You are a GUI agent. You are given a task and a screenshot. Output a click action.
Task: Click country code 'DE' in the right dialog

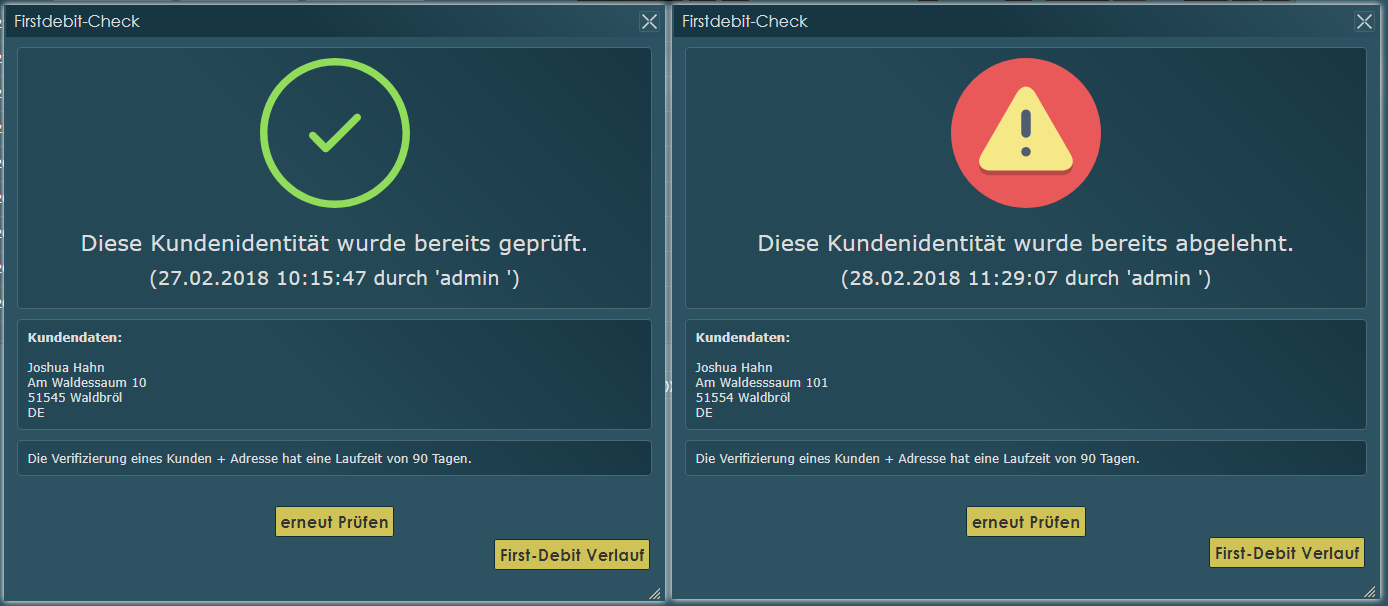click(x=704, y=413)
